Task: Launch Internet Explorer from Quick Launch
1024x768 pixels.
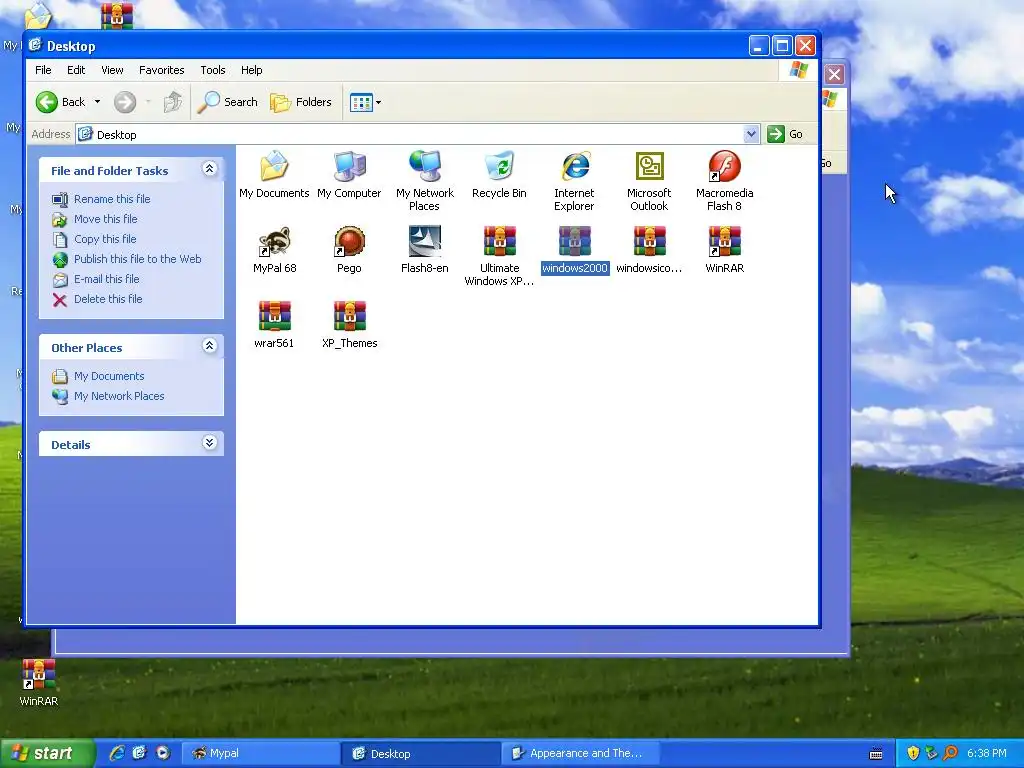Action: click(117, 753)
